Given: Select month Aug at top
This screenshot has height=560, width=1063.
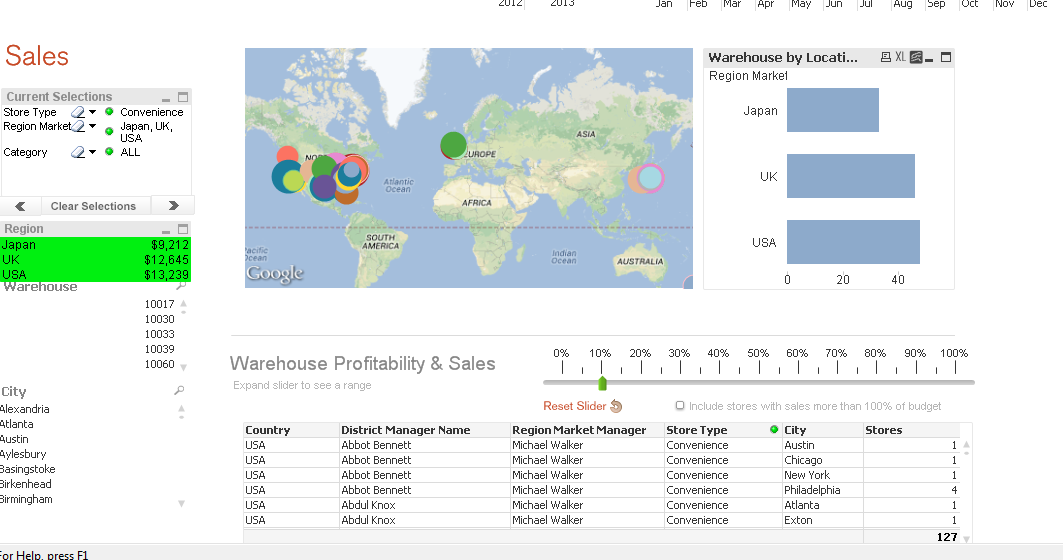Looking at the screenshot, I should coord(902,3).
